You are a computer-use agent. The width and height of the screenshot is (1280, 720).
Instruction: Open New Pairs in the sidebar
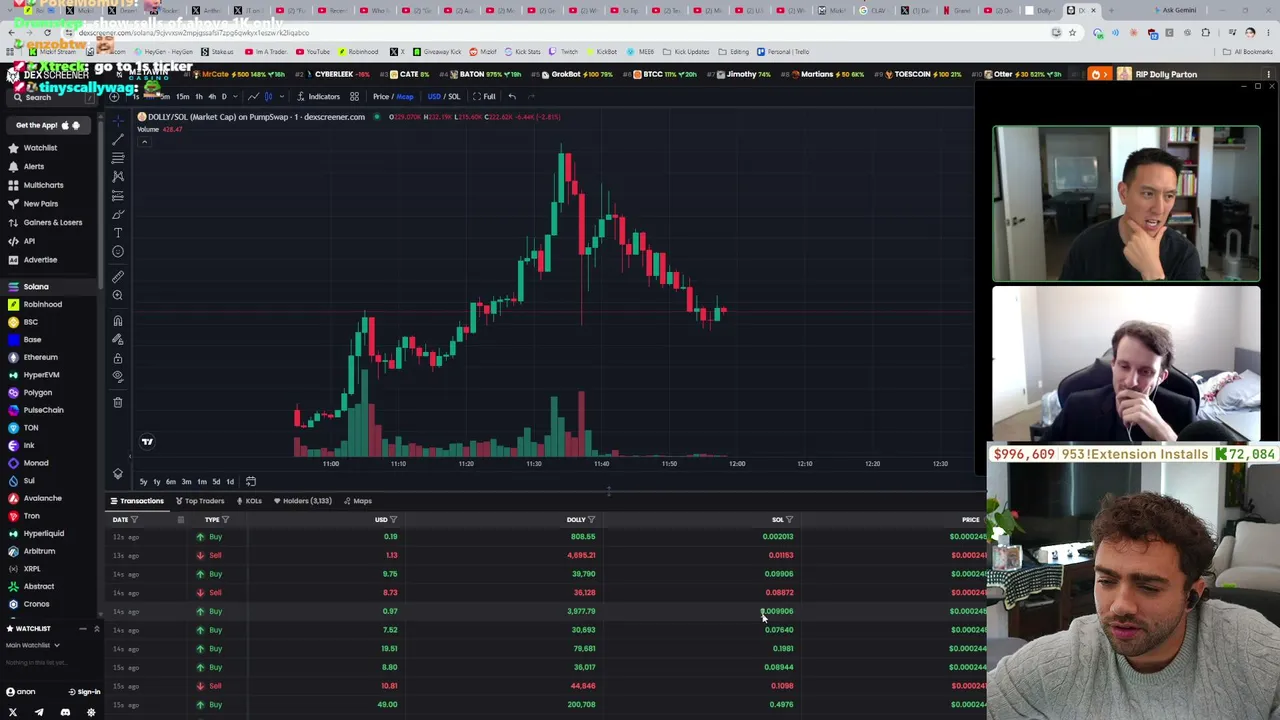(x=40, y=204)
